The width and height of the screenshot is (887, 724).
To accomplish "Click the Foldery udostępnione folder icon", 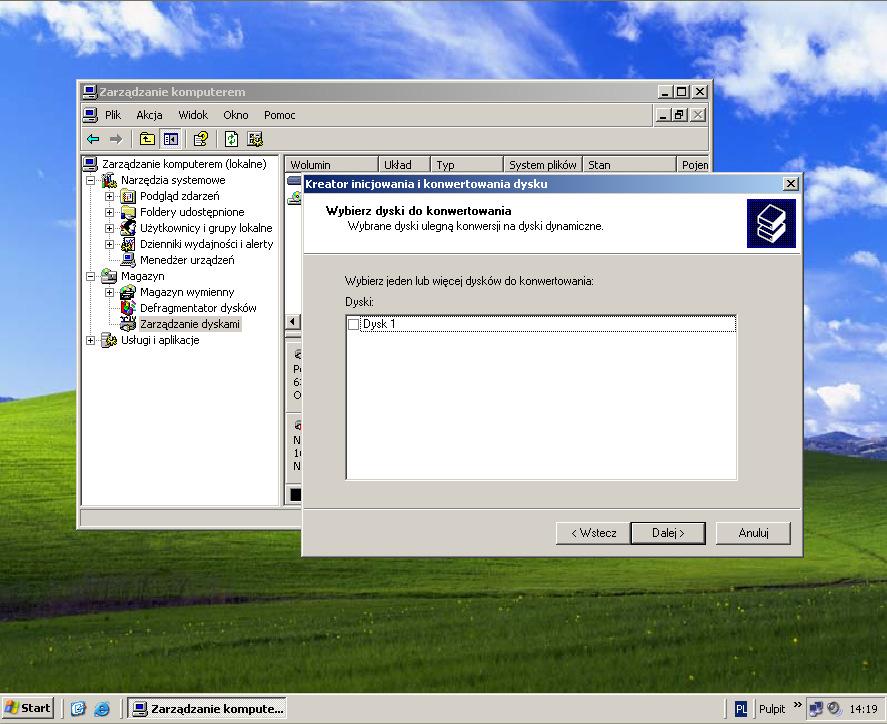I will click(x=128, y=212).
